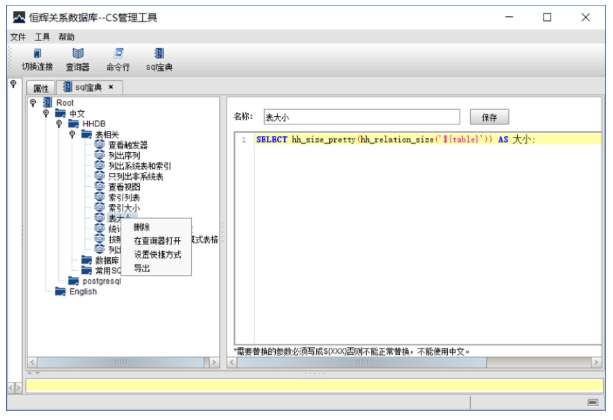Open the 工具 menu
Image resolution: width=613 pixels, height=420 pixels.
42,37
